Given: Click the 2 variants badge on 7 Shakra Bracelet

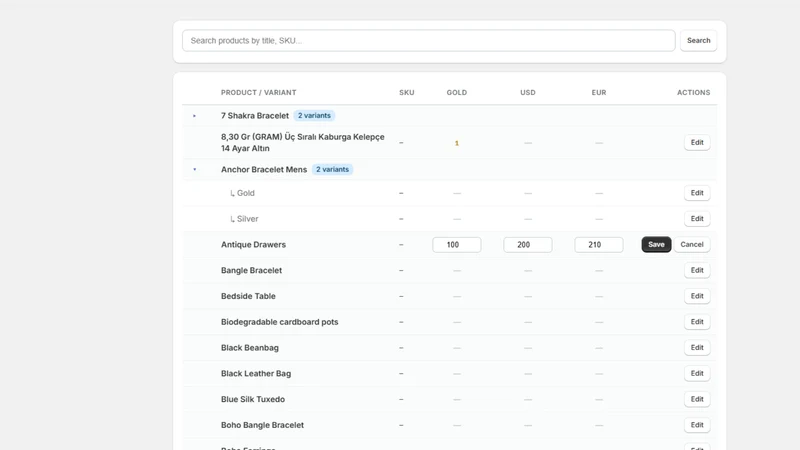Looking at the screenshot, I should (314, 116).
